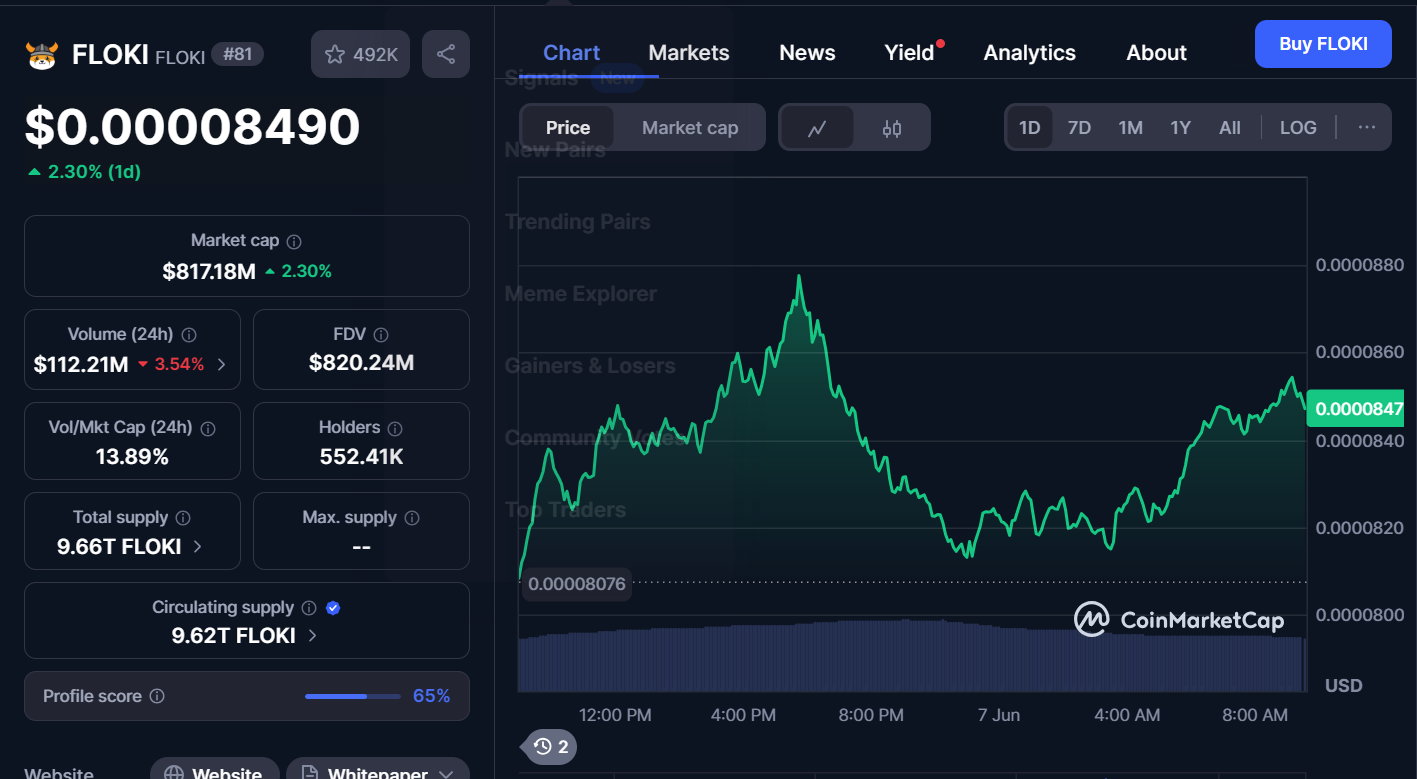
Task: Open the share icon button
Action: 446,54
